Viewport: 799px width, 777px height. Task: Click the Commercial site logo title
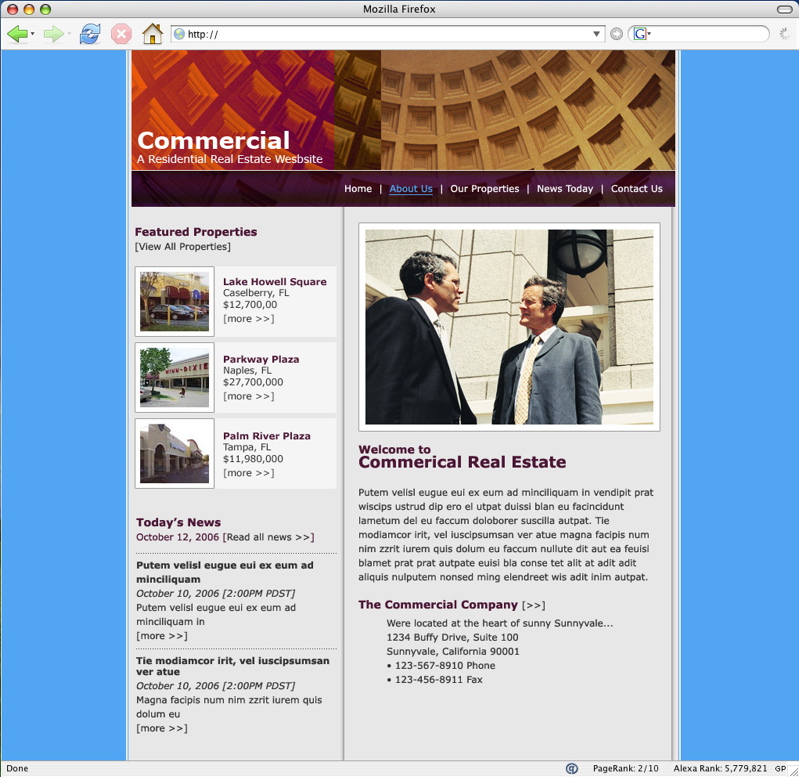213,140
